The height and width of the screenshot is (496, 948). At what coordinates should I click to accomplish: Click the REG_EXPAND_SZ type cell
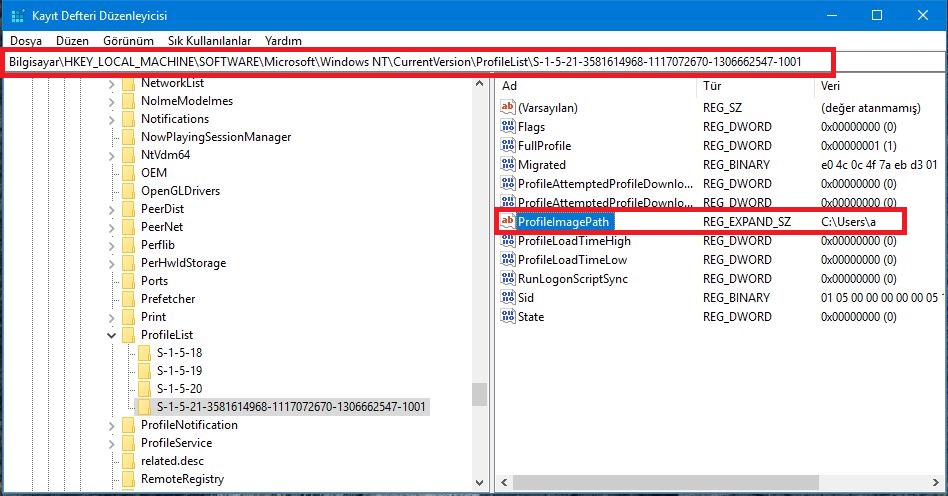click(x=747, y=222)
